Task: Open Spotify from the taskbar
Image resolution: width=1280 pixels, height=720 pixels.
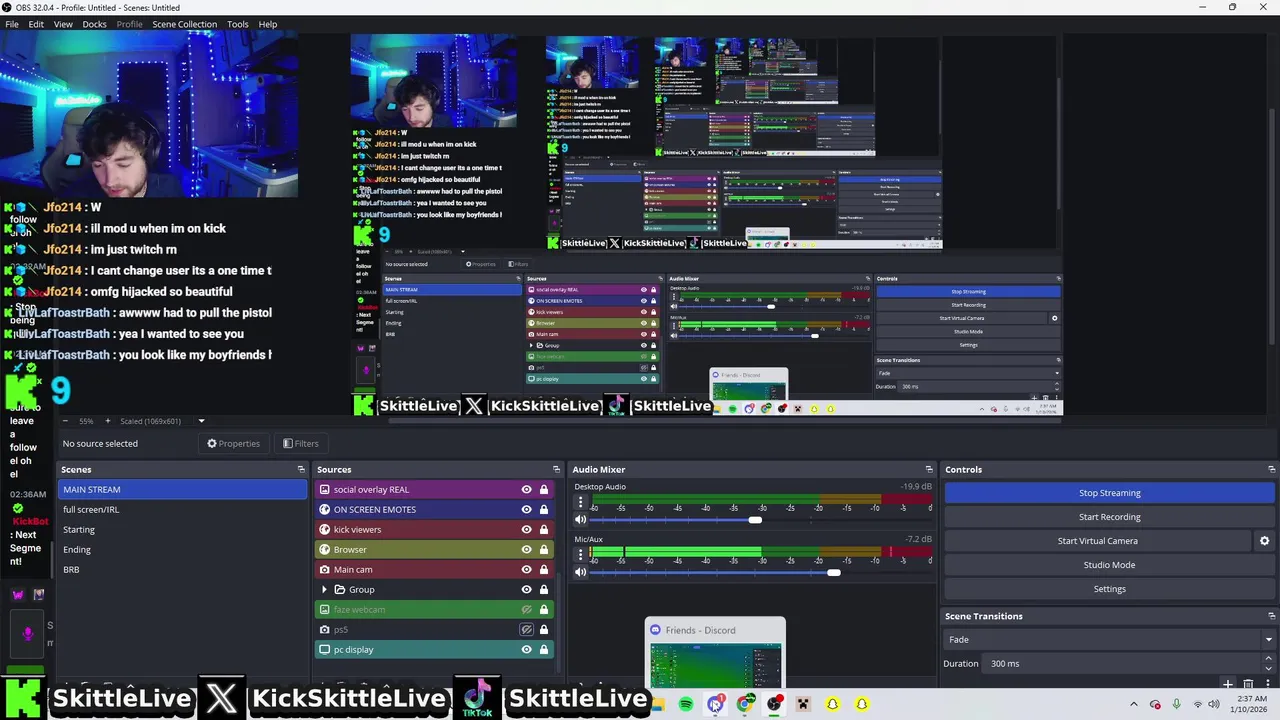Action: pos(686,704)
